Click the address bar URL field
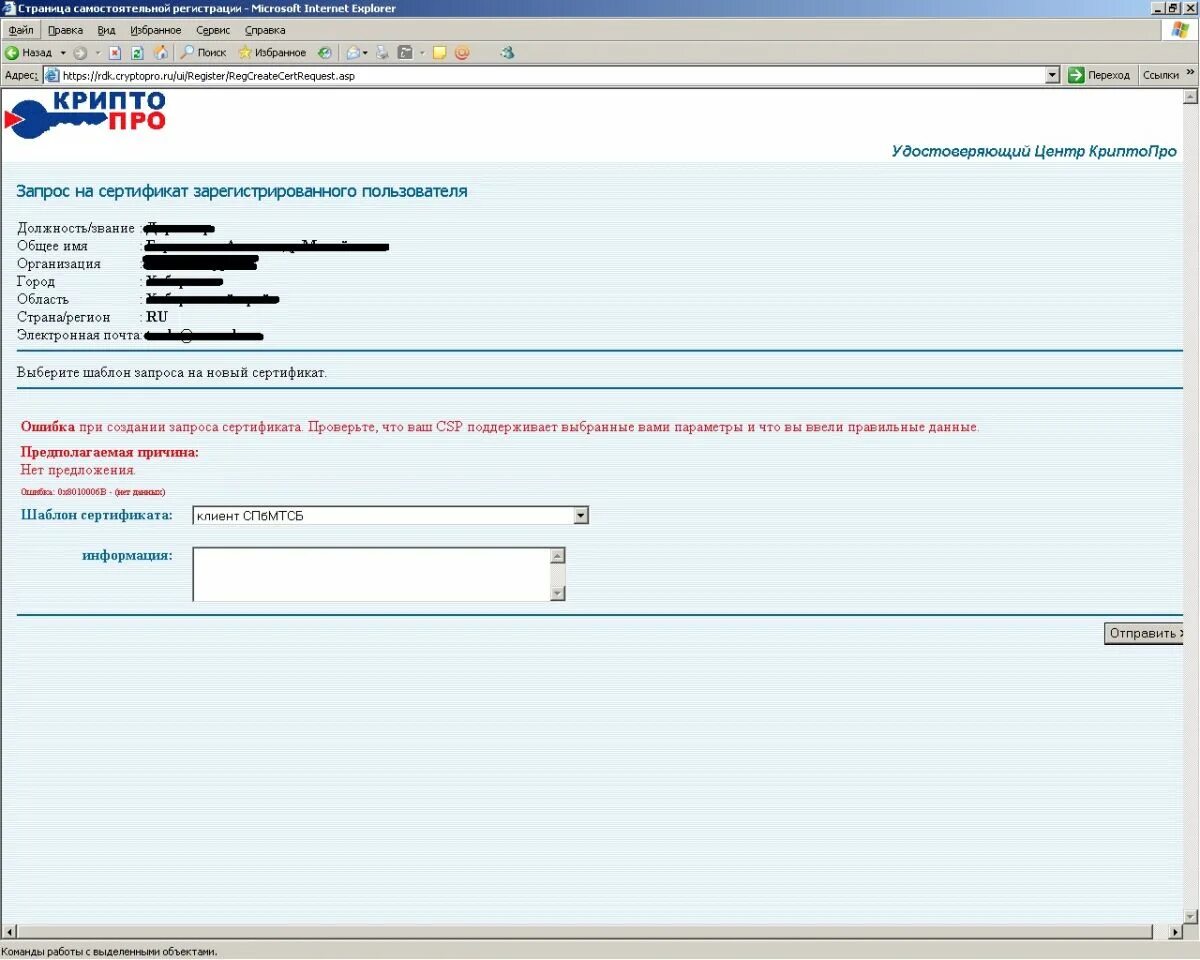 point(551,75)
